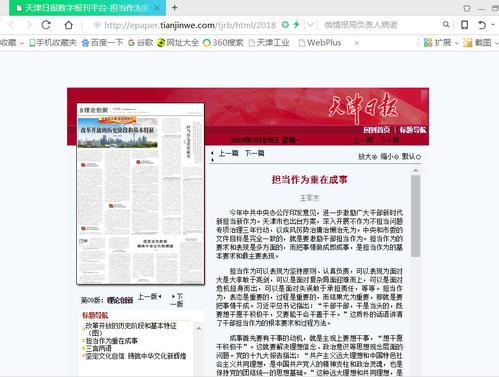Select the 默认 font size option
The width and height of the screenshot is (499, 377).
[411, 157]
